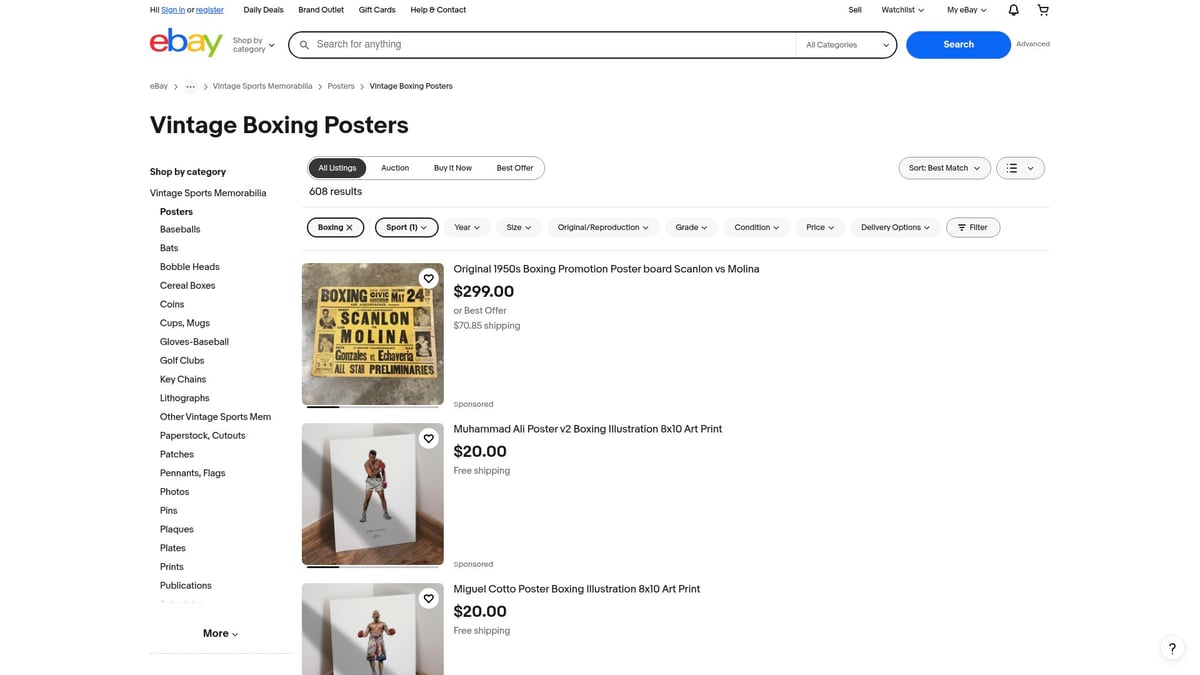Open the shopping cart
Image resolution: width=1200 pixels, height=675 pixels.
tap(1042, 9)
